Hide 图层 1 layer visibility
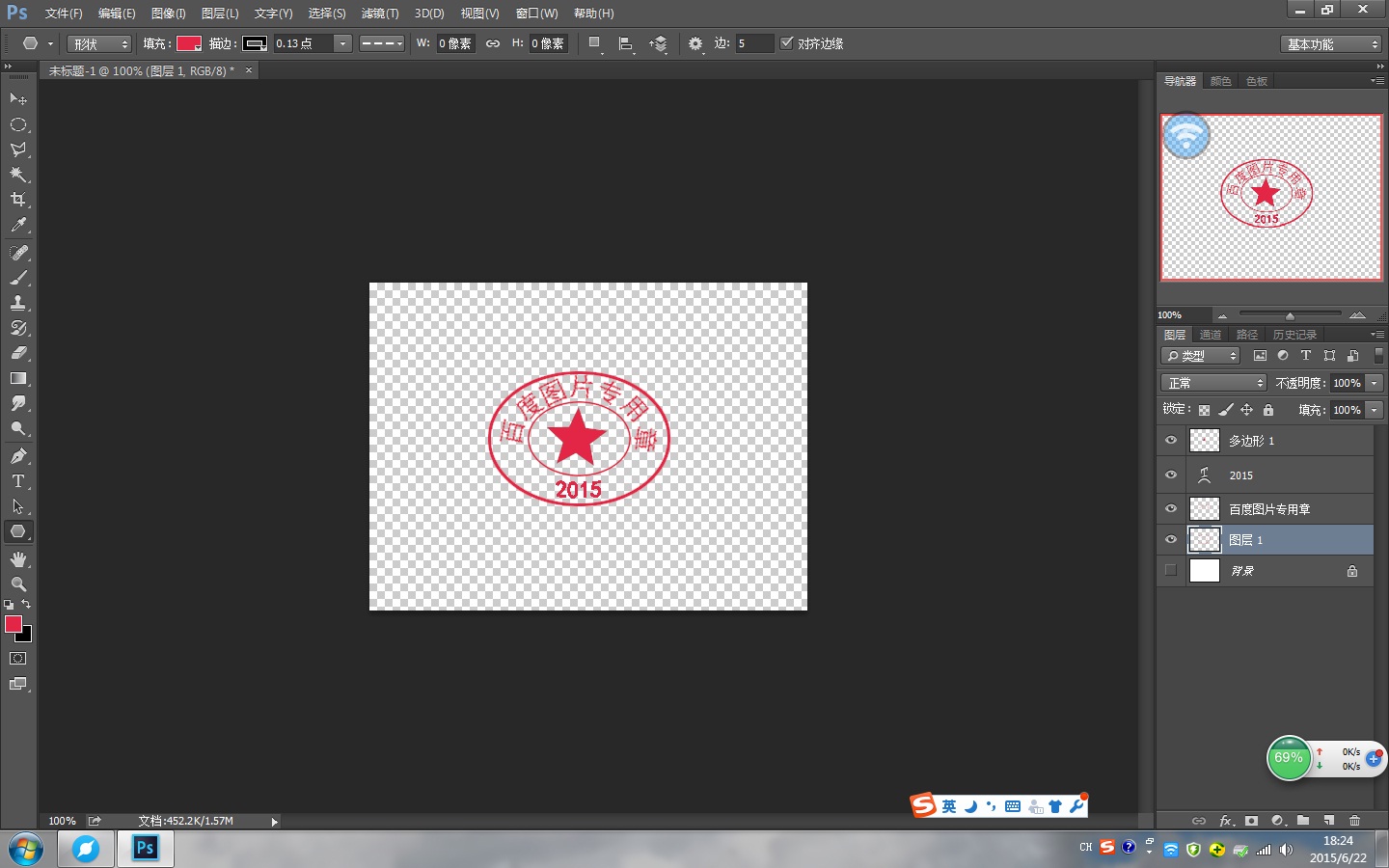 tap(1171, 539)
